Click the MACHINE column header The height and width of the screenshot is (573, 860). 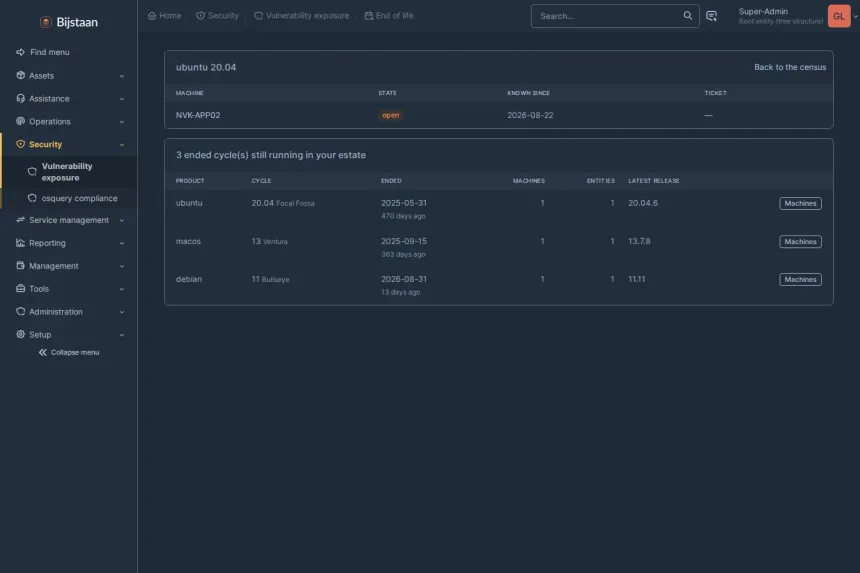click(190, 93)
